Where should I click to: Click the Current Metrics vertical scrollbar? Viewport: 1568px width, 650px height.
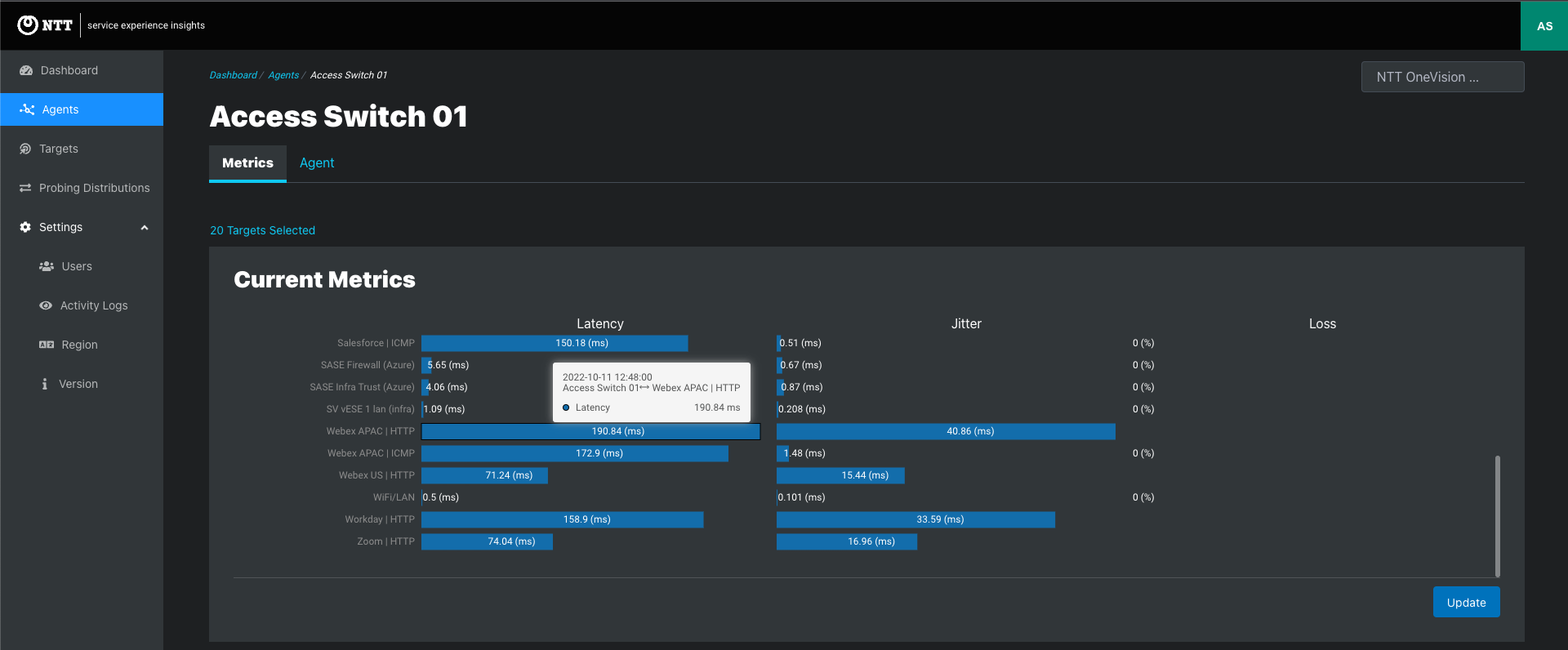click(1497, 516)
